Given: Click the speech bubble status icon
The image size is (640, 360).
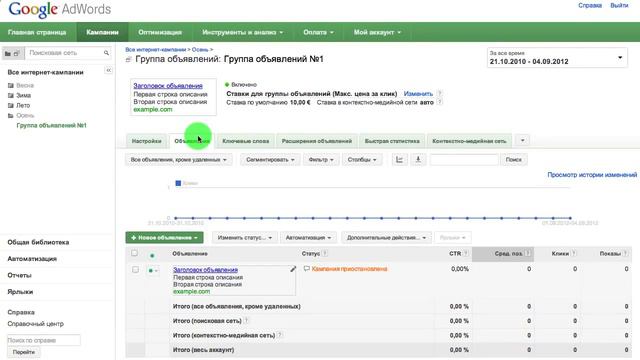Looking at the screenshot, I should [307, 269].
